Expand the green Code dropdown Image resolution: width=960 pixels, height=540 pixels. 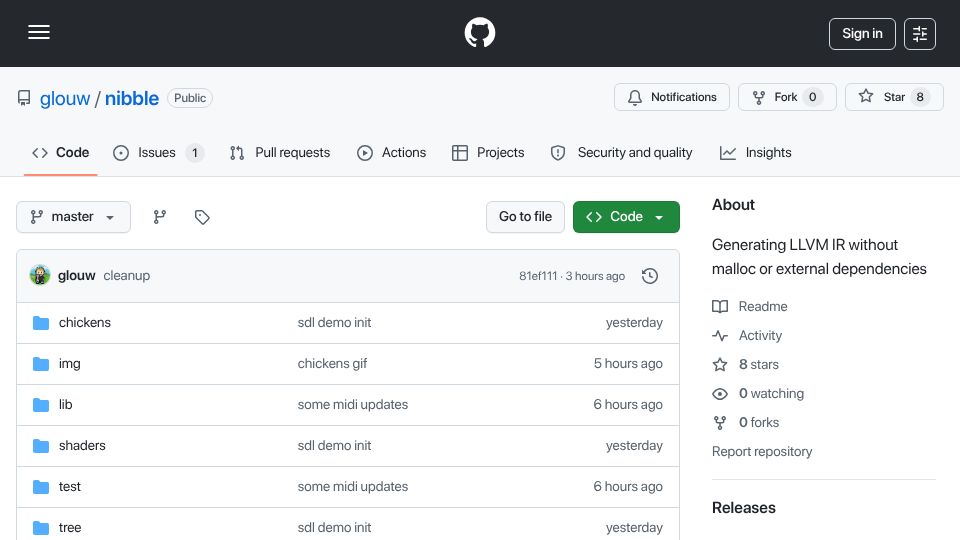click(x=626, y=217)
